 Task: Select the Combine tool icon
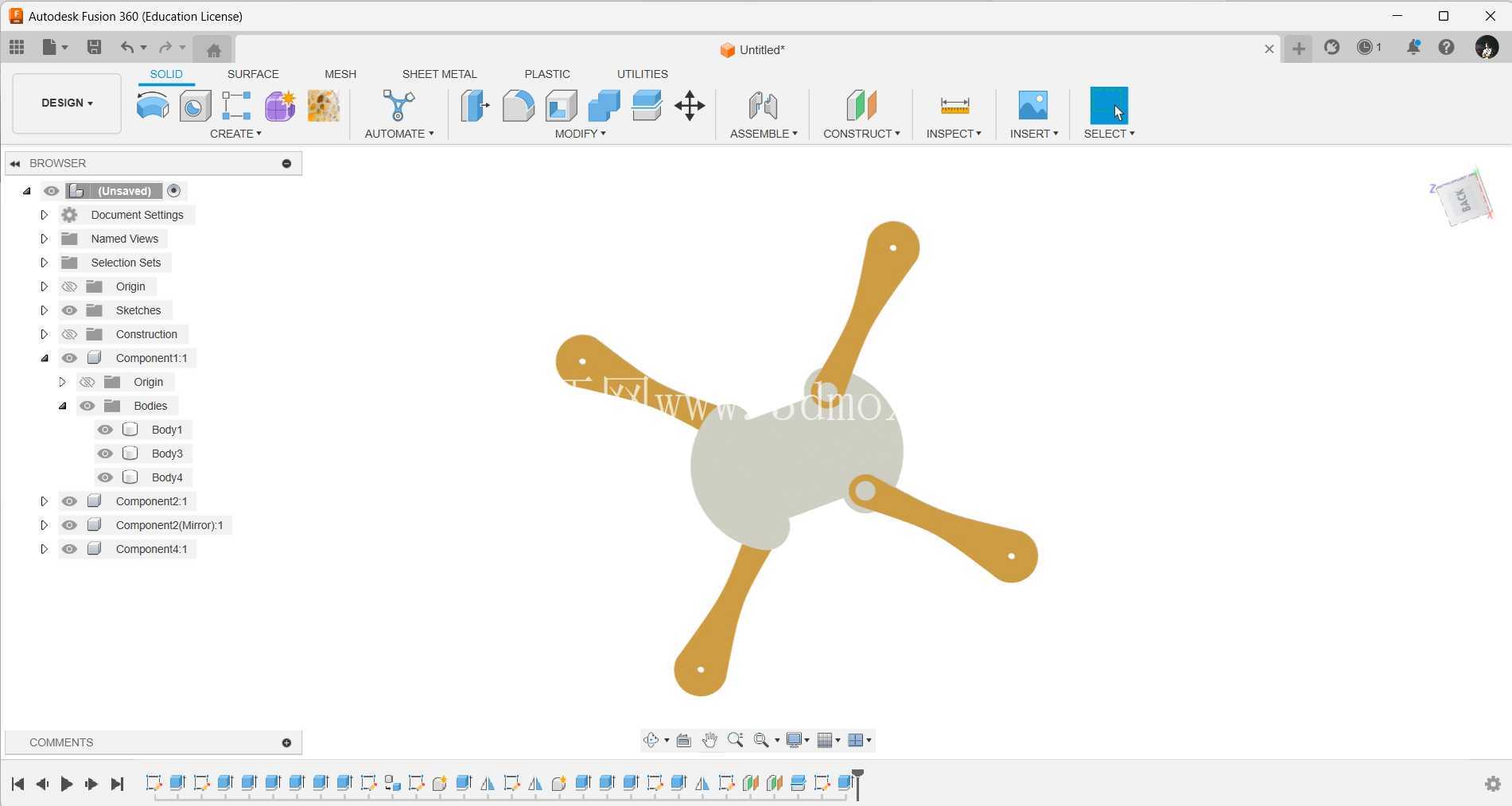pyautogui.click(x=604, y=105)
